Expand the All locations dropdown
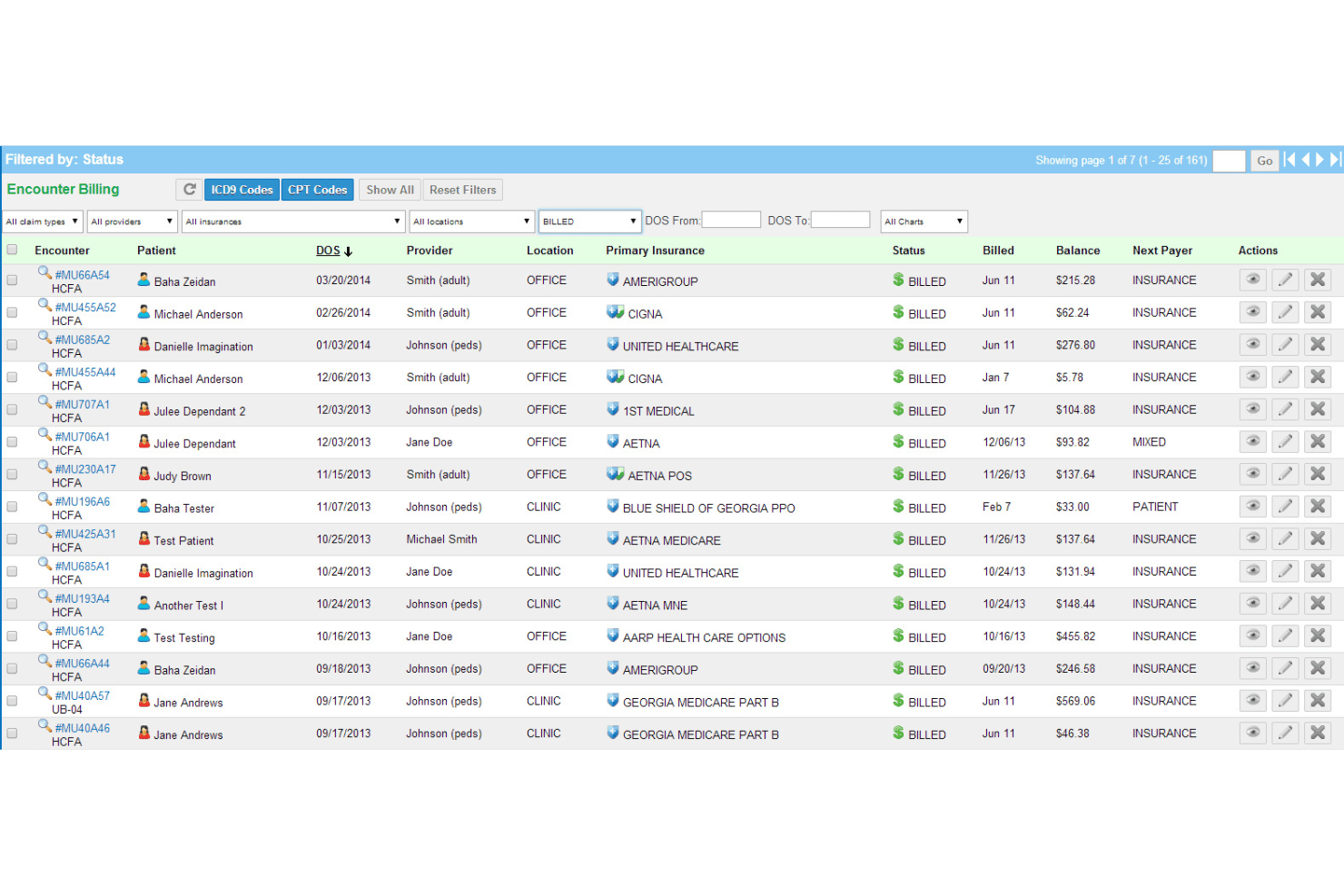The width and height of the screenshot is (1344, 896). coord(472,222)
